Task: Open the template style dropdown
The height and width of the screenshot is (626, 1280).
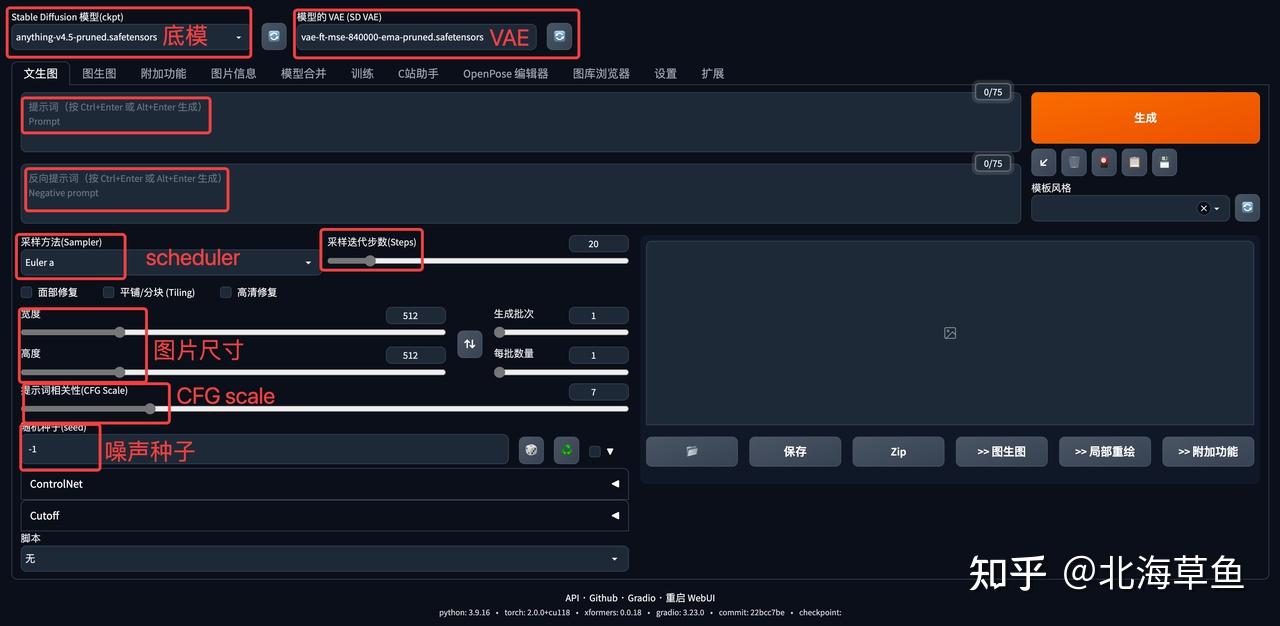Action: click(x=1130, y=208)
